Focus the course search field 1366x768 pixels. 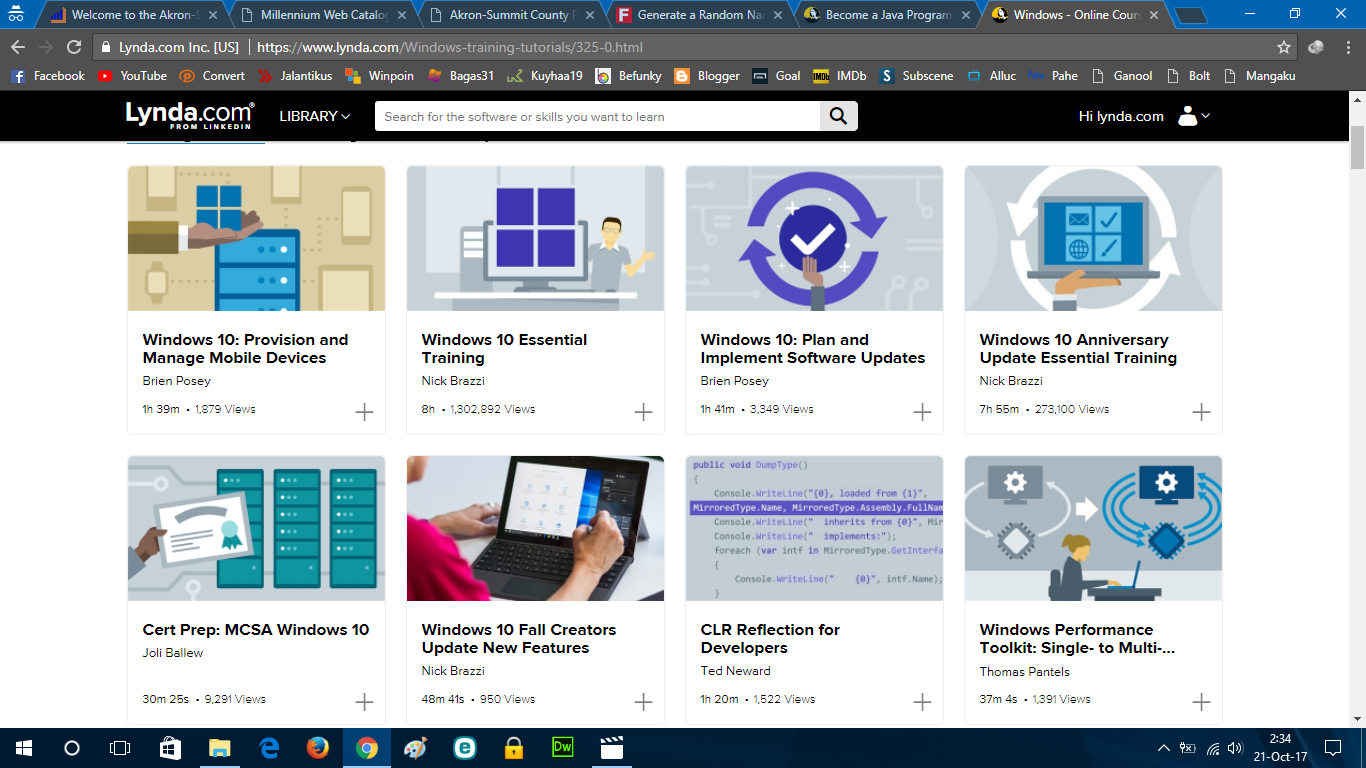(598, 117)
